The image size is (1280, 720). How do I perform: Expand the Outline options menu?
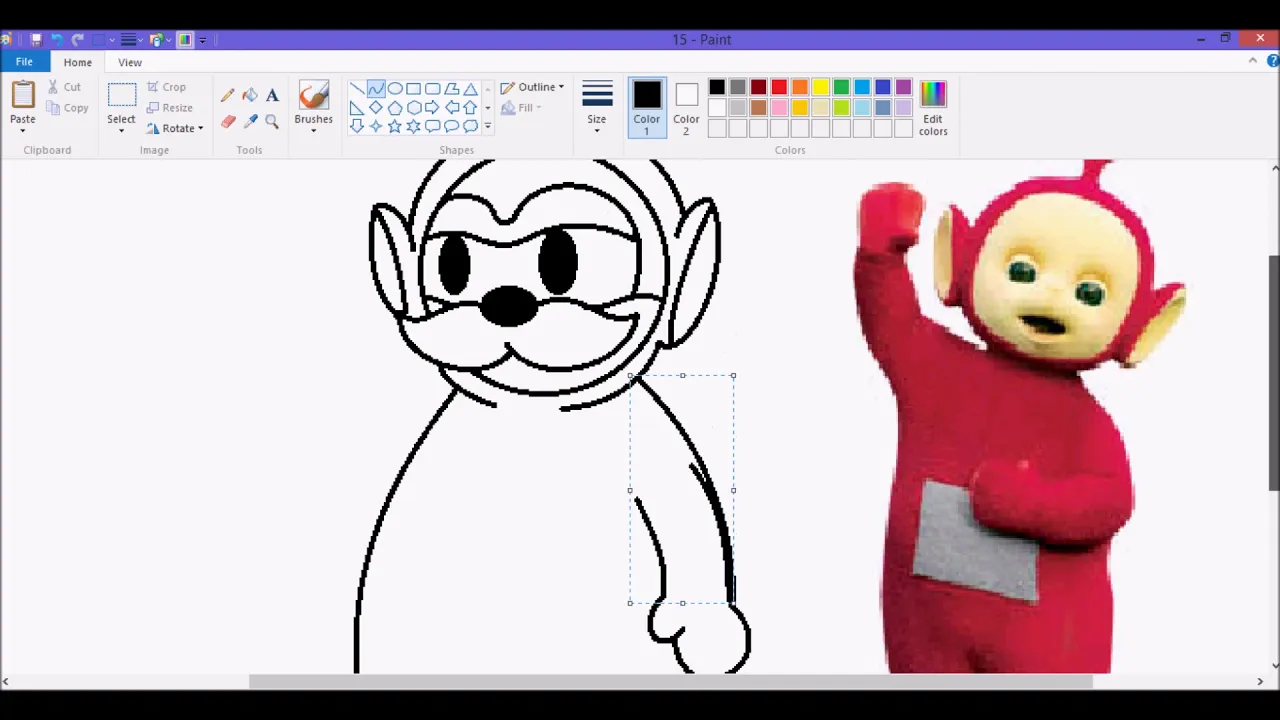[x=560, y=87]
